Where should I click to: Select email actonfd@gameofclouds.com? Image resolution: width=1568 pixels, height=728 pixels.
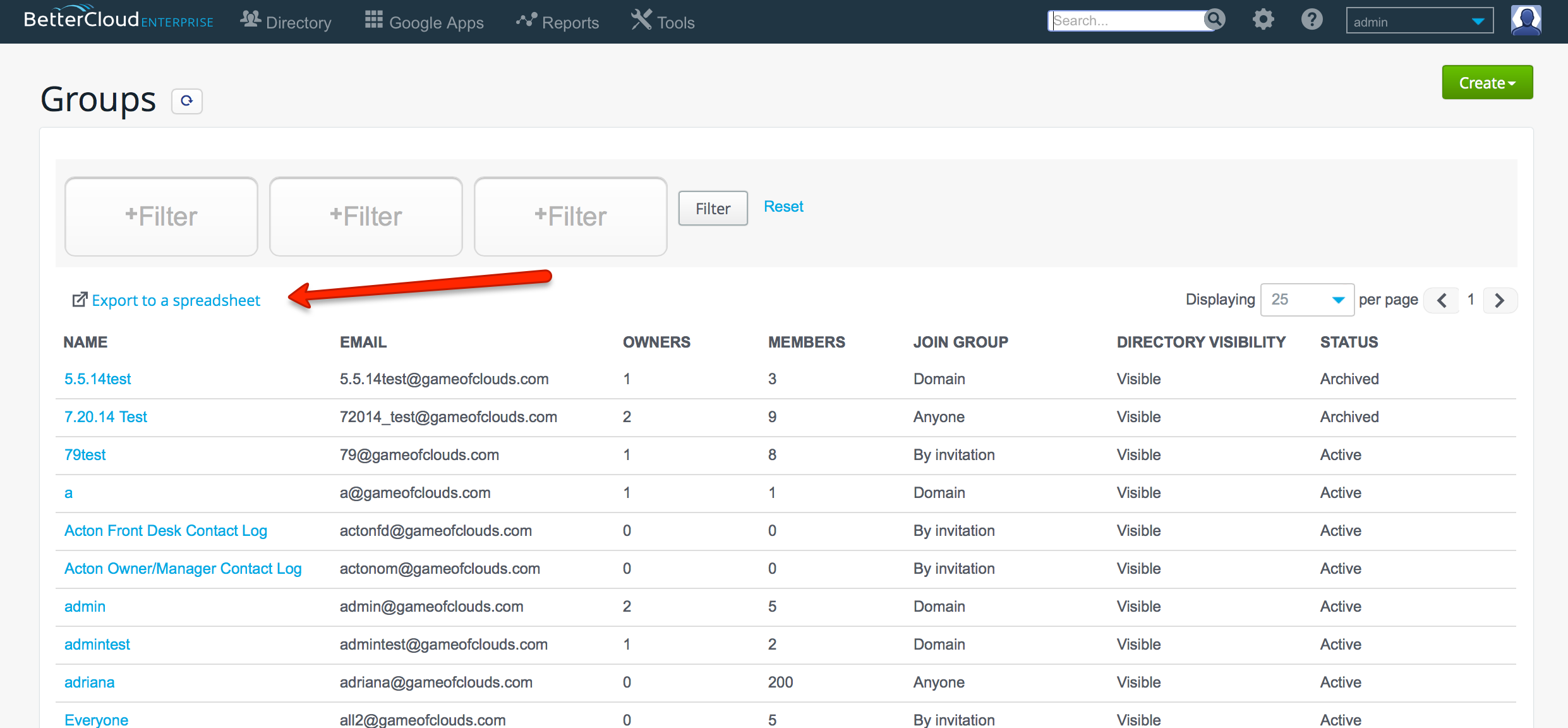[x=435, y=530]
